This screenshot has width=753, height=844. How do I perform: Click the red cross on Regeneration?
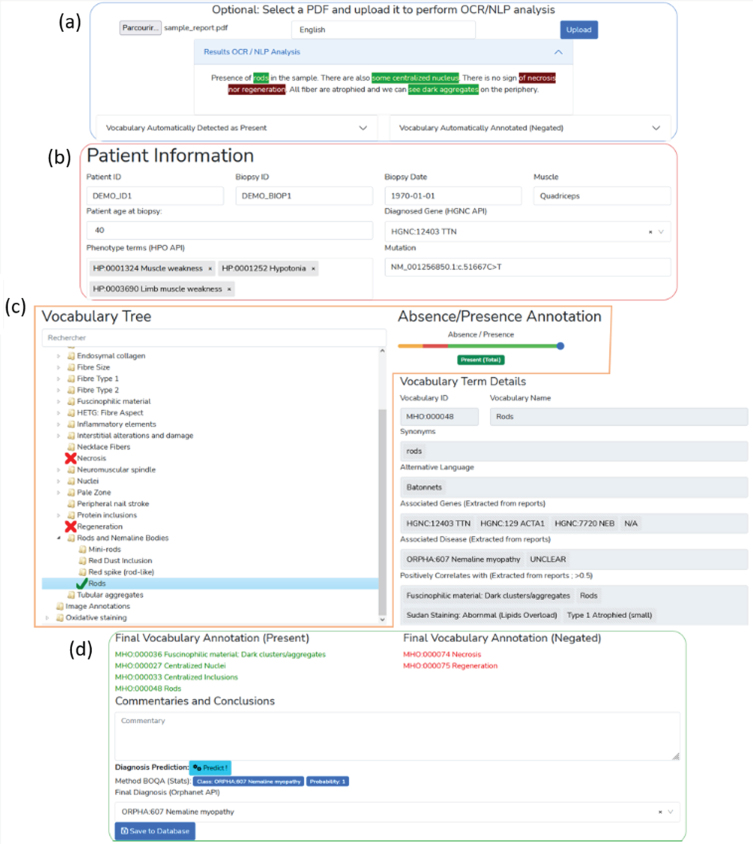click(71, 526)
